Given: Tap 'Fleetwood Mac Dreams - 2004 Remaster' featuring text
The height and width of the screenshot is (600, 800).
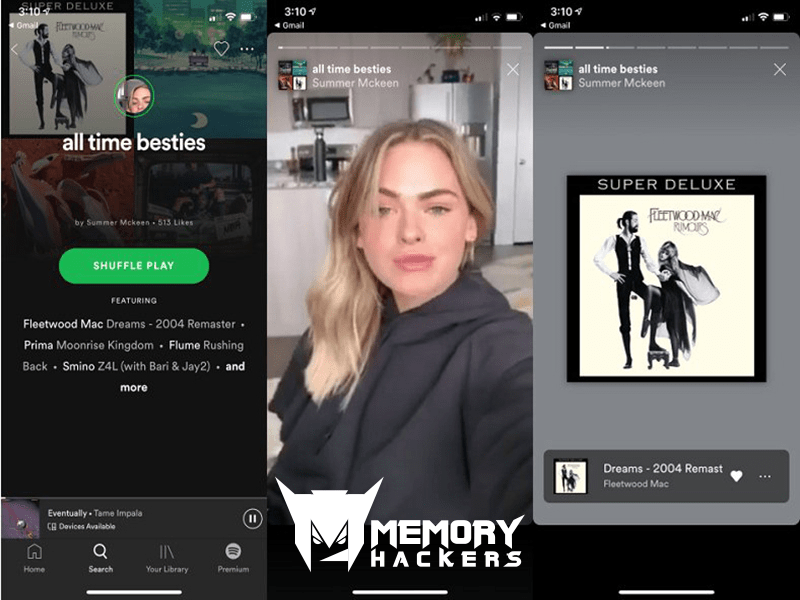Looking at the screenshot, I should pyautogui.click(x=129, y=324).
